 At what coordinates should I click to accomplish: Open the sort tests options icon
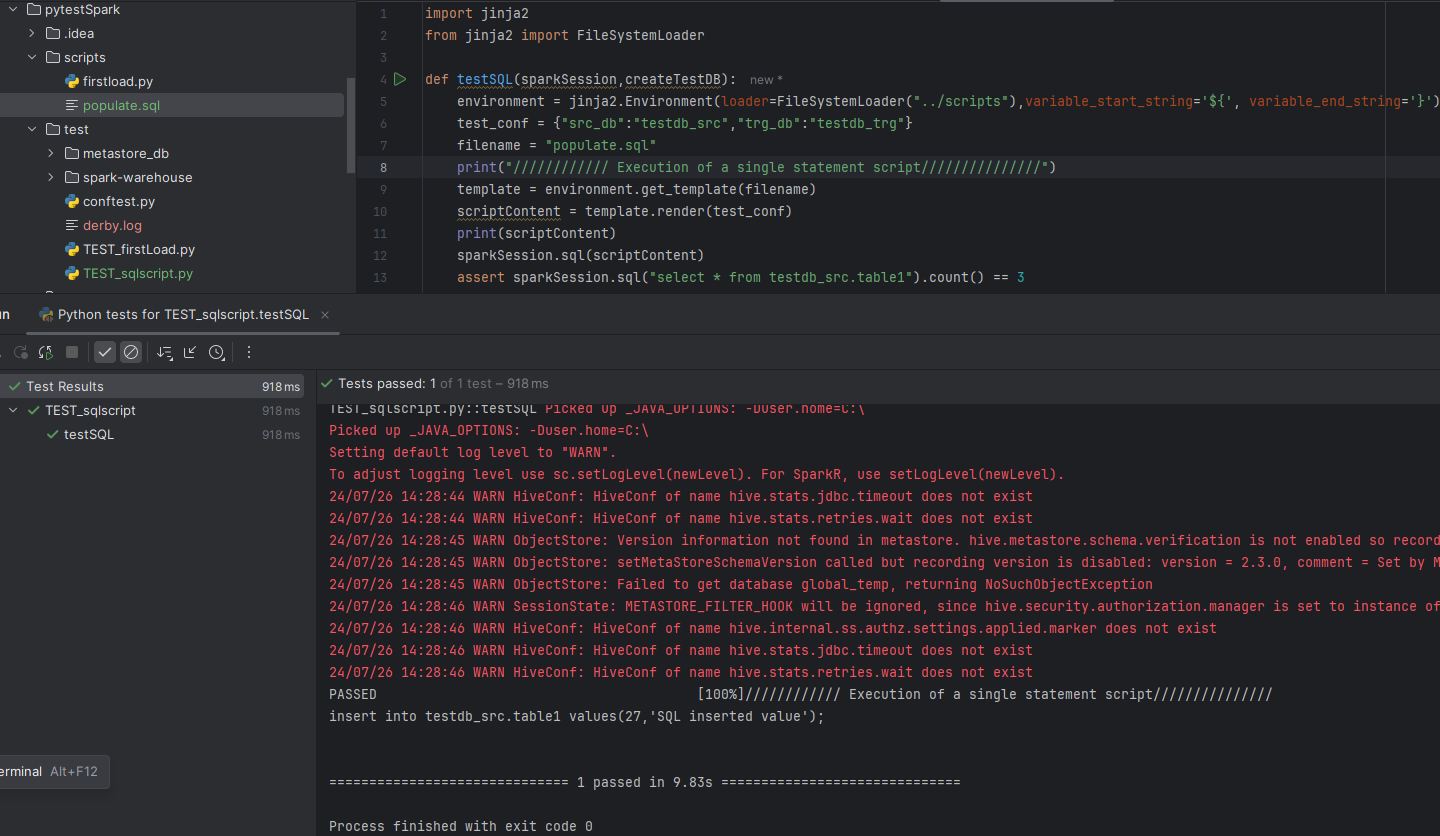(x=165, y=352)
